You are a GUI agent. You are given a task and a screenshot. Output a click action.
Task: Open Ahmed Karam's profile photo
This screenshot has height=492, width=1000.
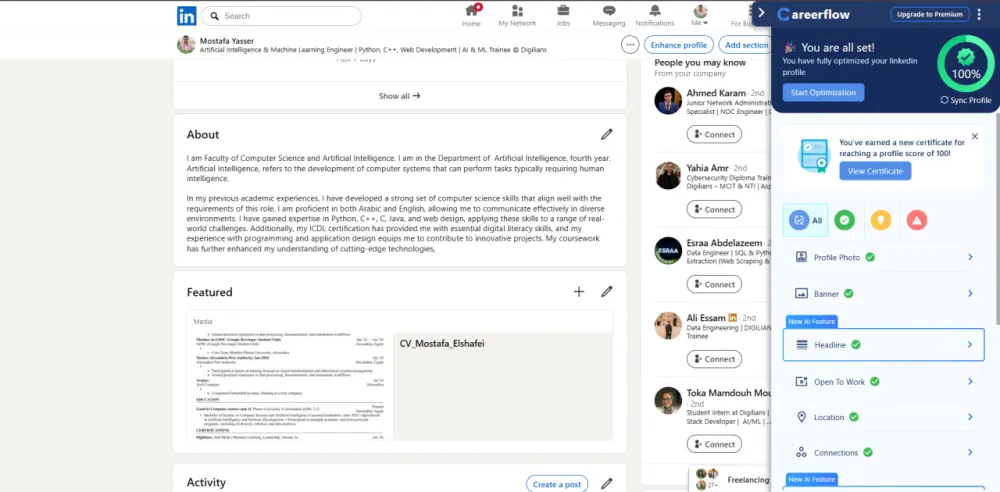pos(668,100)
